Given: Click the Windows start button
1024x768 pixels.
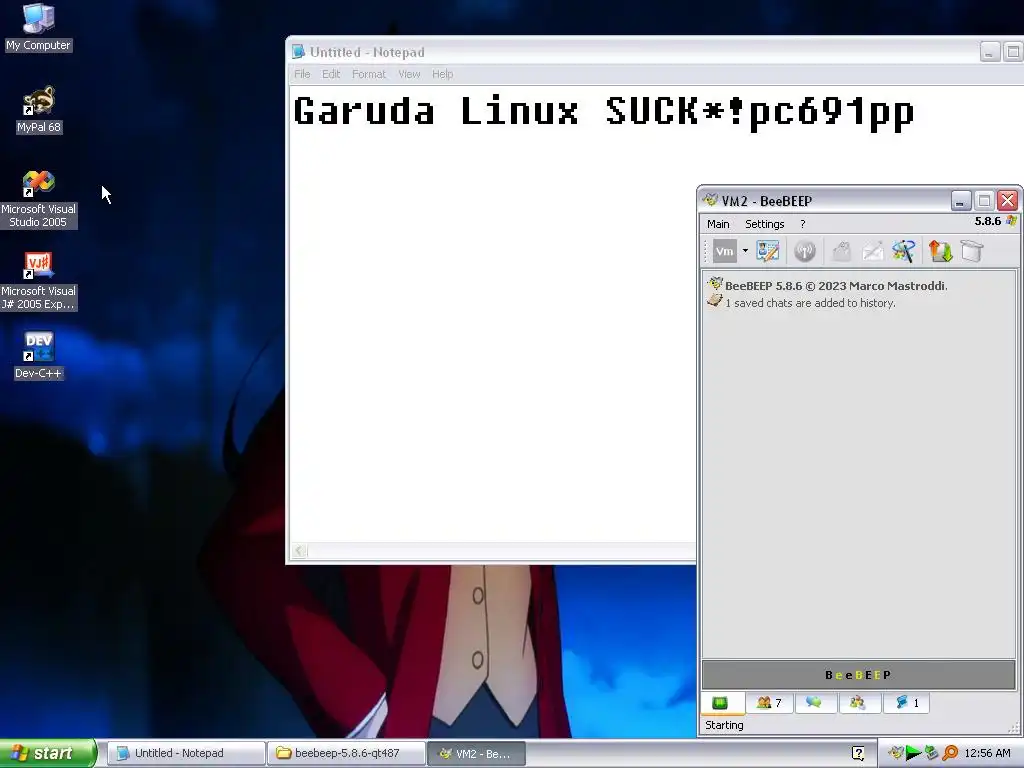Looking at the screenshot, I should click(48, 753).
